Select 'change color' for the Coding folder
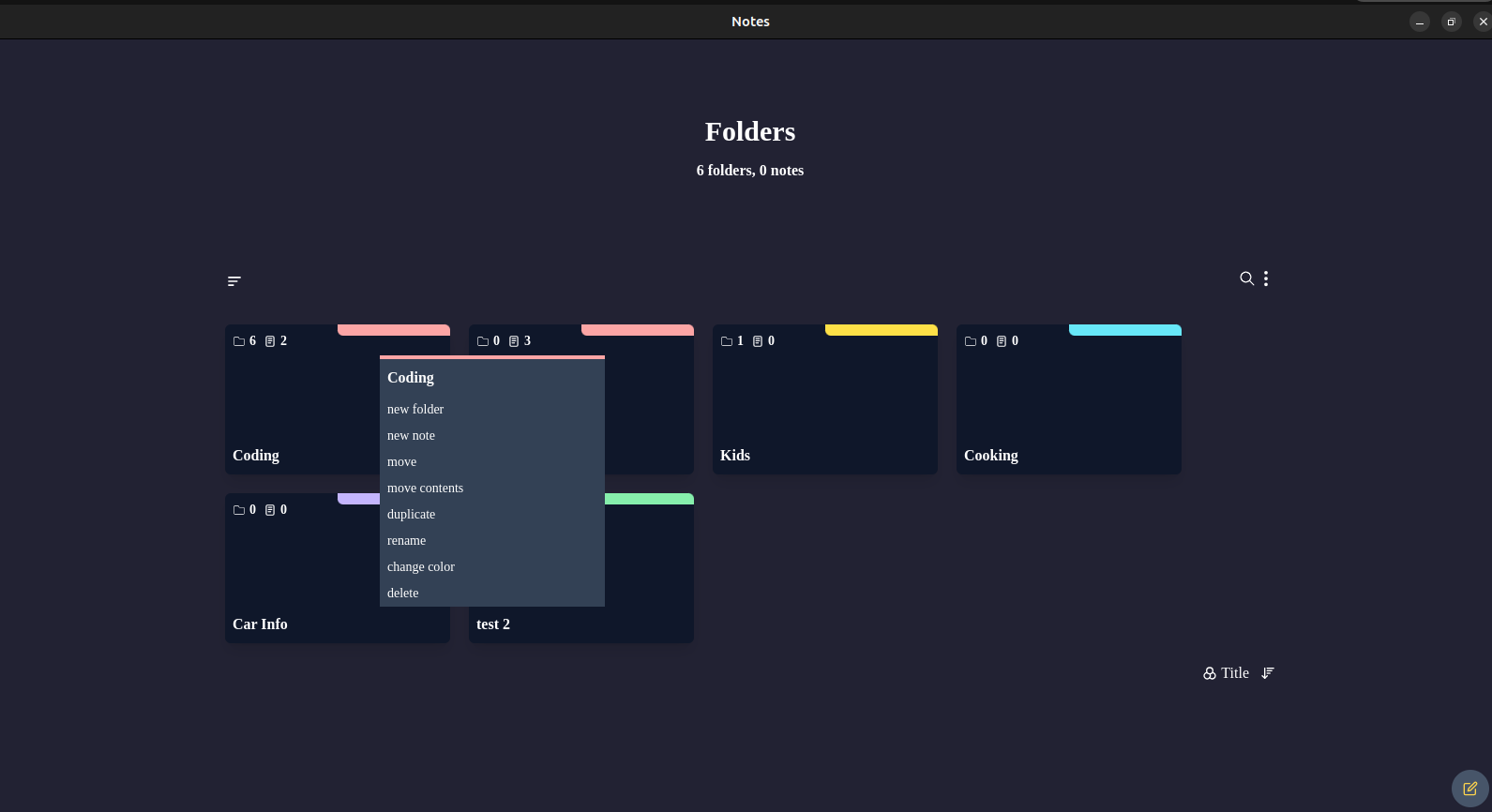Screen dimensions: 1492x812 click(x=492, y=566)
